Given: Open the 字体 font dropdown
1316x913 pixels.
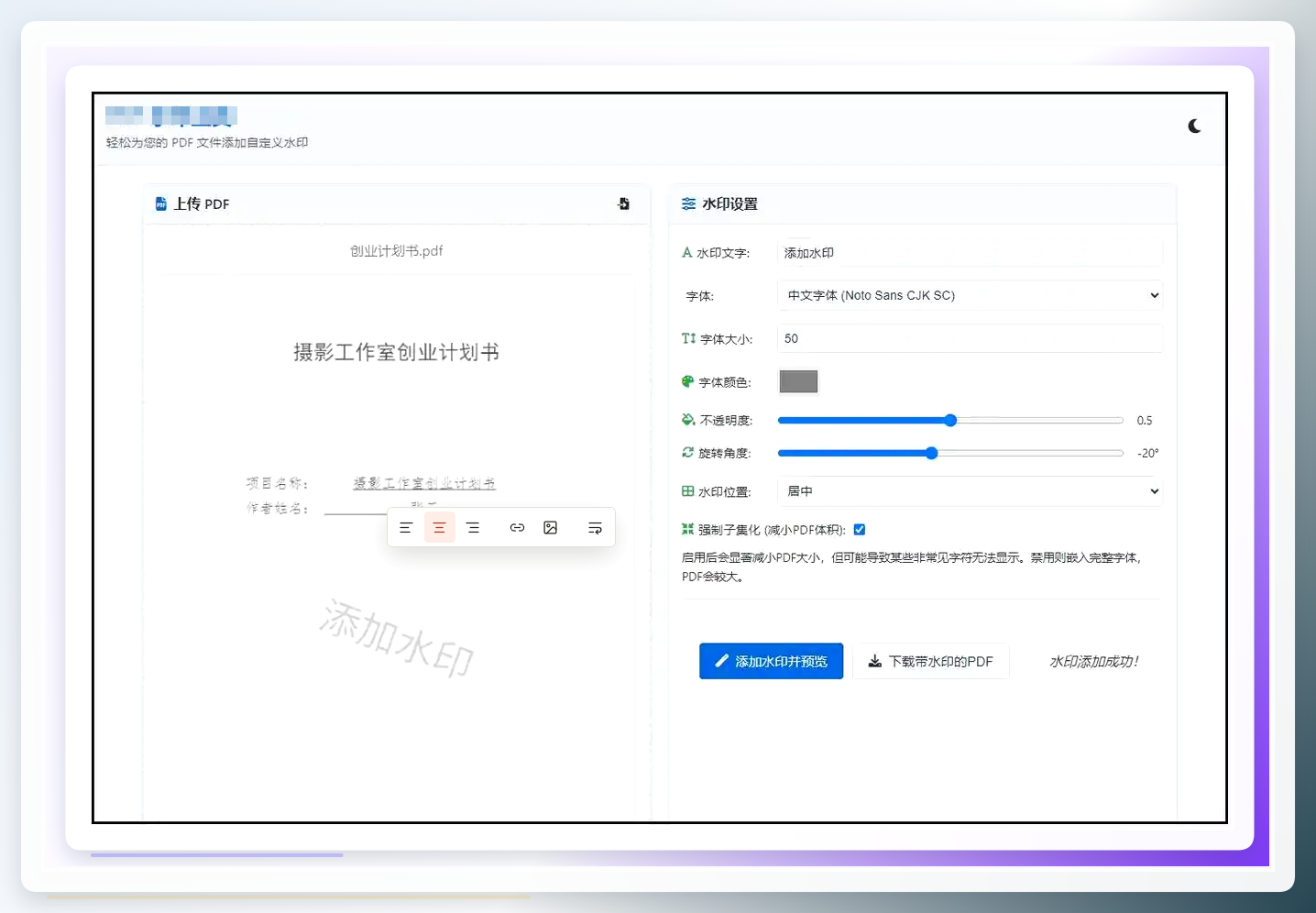Looking at the screenshot, I should point(970,295).
